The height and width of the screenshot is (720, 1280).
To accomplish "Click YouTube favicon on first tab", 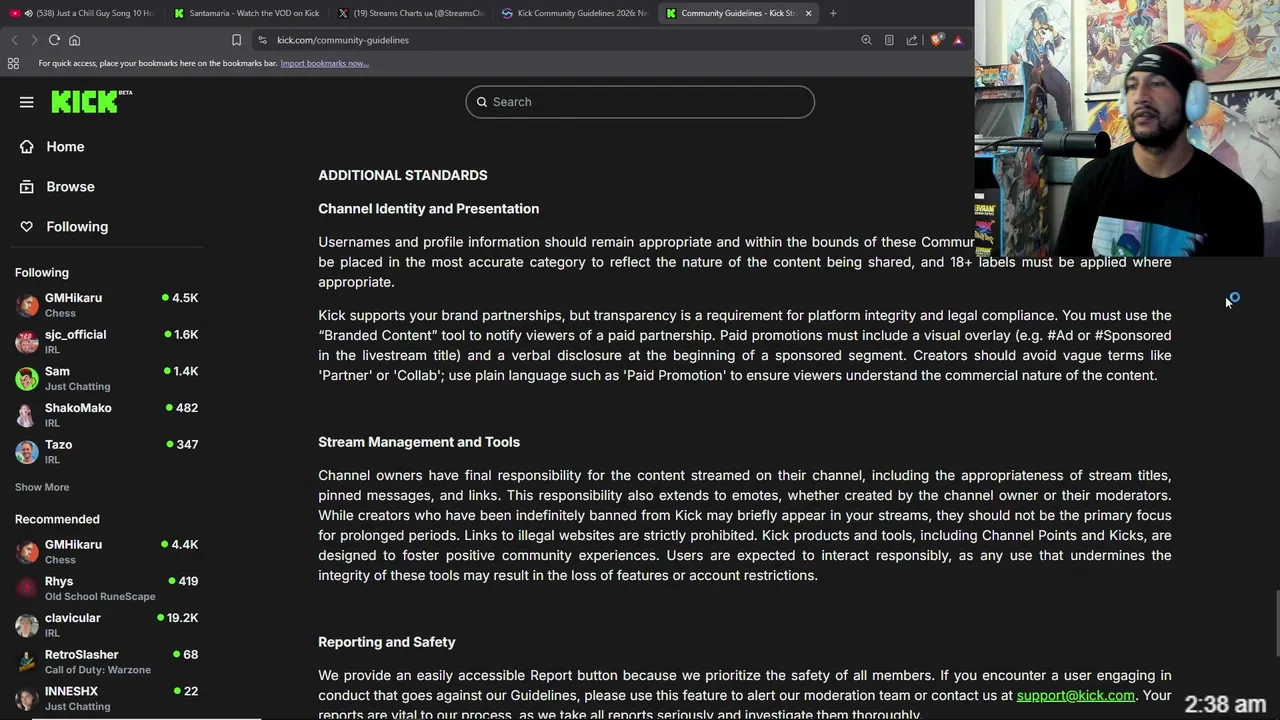I will click(15, 13).
